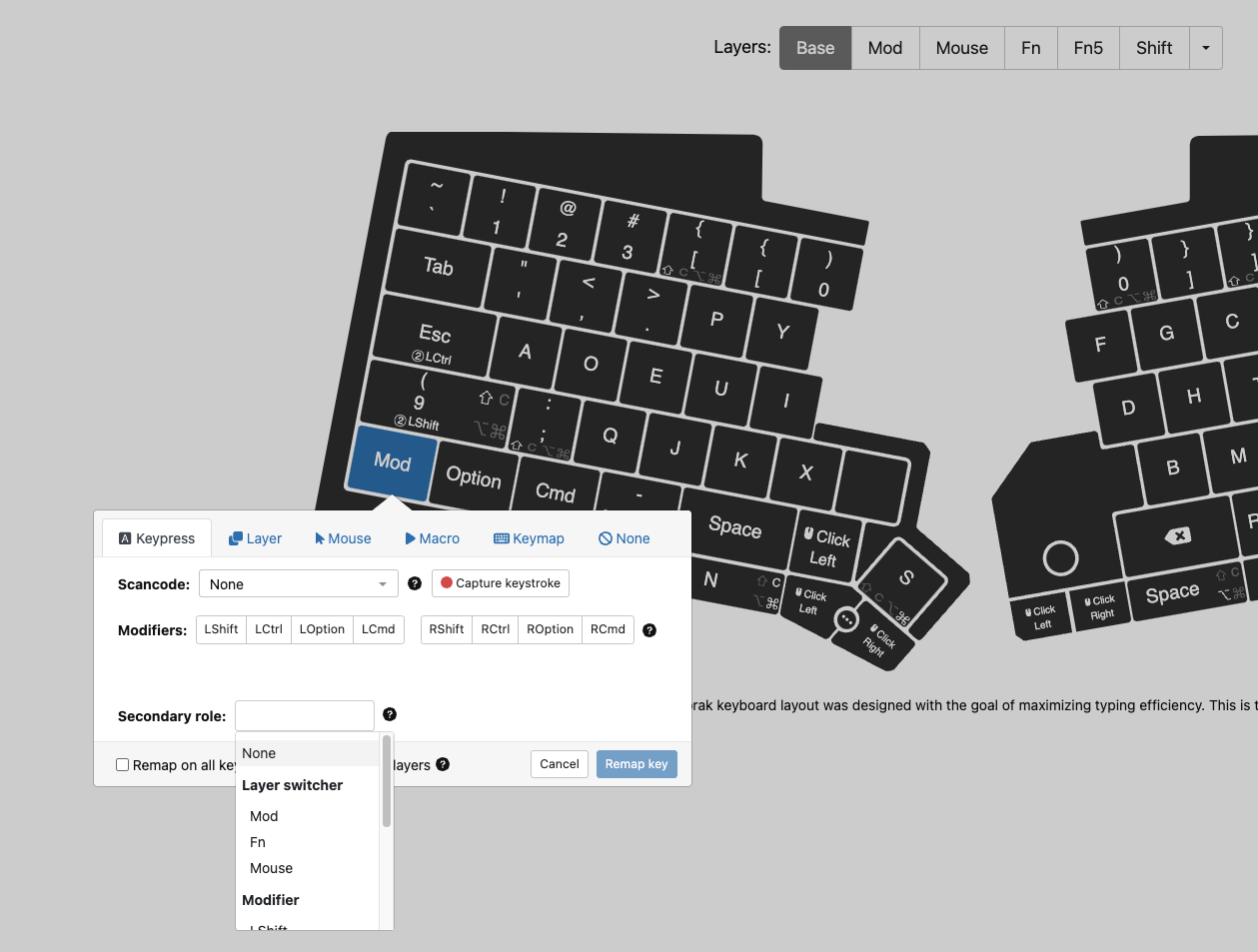Viewport: 1258px width, 952px height.
Task: Choose Fn as the secondary role
Action: point(257,842)
